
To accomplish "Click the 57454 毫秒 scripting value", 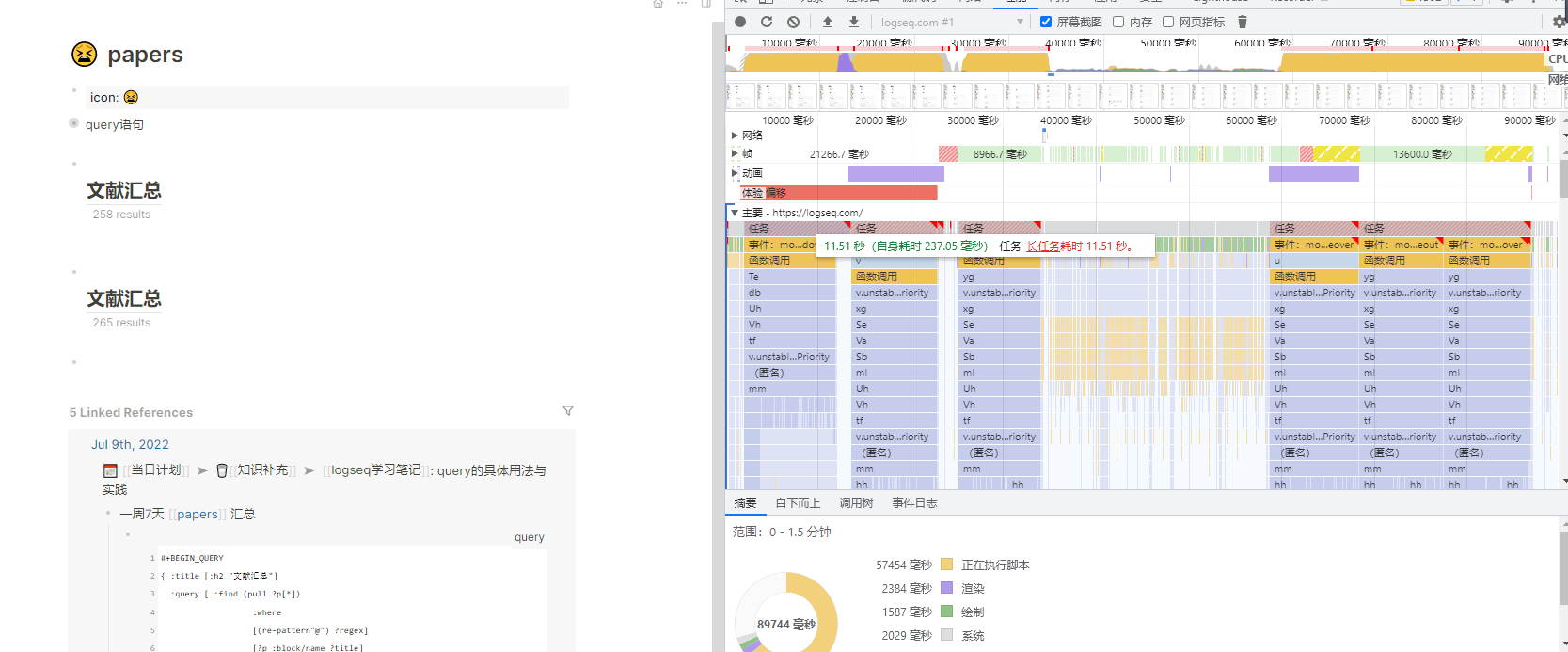I will [x=904, y=565].
